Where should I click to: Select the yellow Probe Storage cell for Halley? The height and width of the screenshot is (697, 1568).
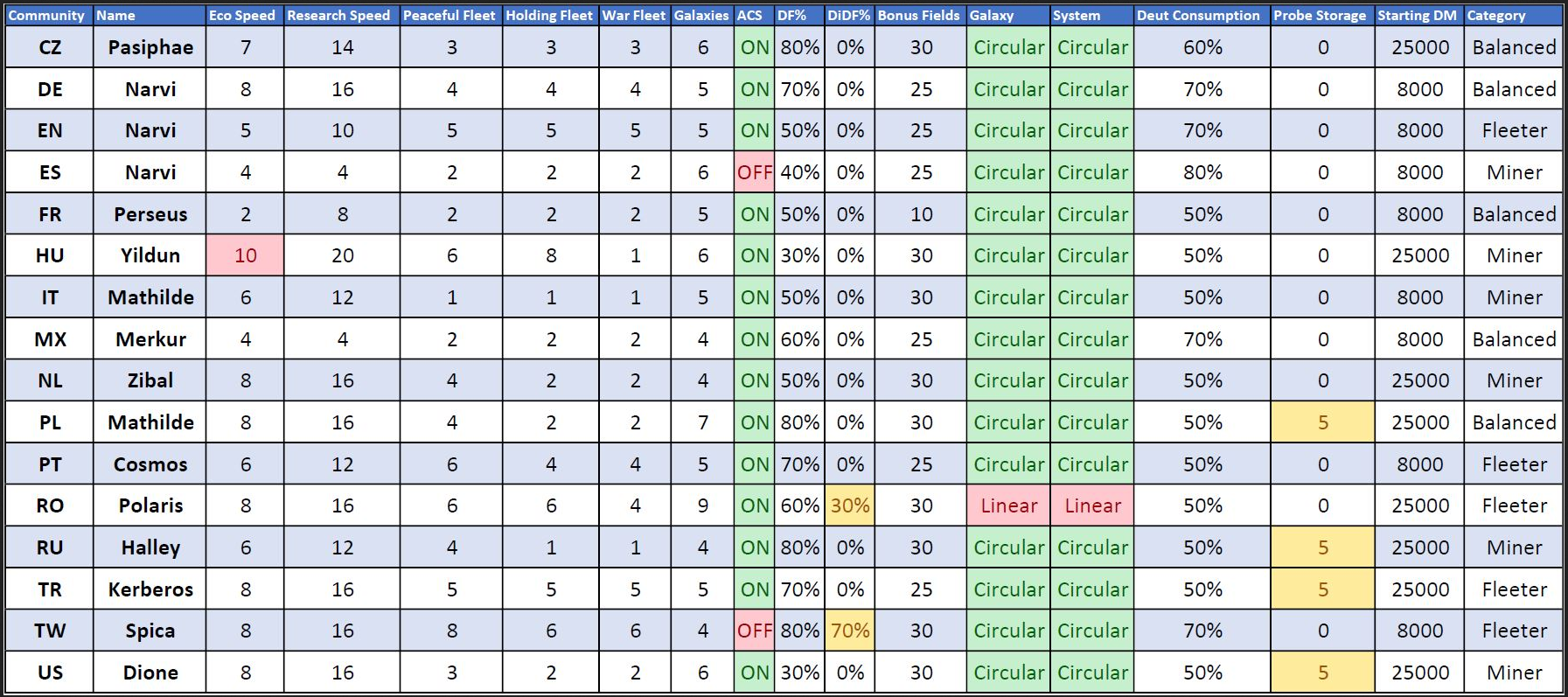pos(1322,547)
